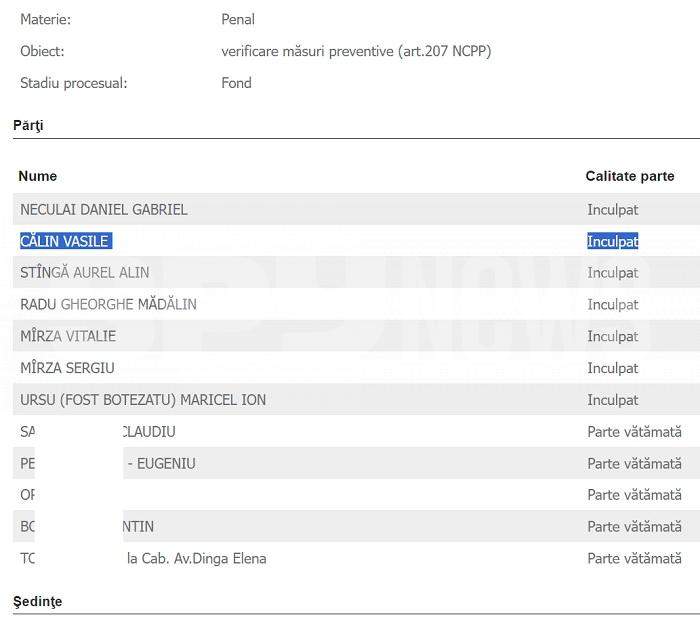Click the Calitate parte column header
This screenshot has width=700, height=617.
pyautogui.click(x=629, y=176)
